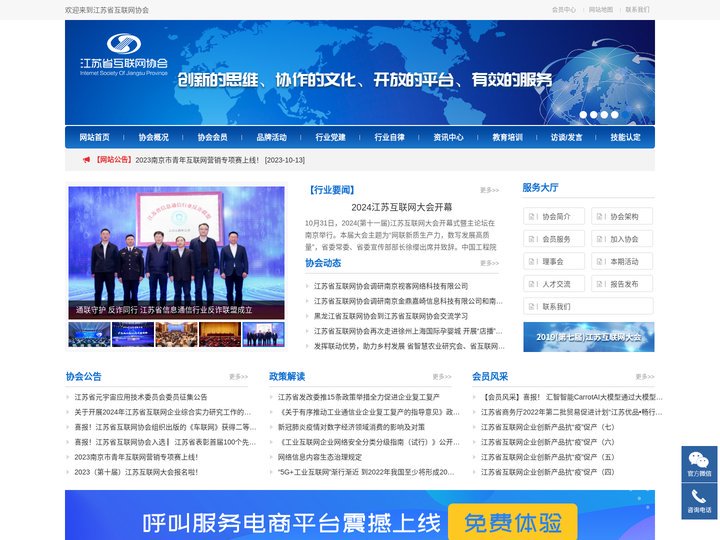Screen dimensions: 720x540
Task: Click the 理事会 service button
Action: [554, 261]
